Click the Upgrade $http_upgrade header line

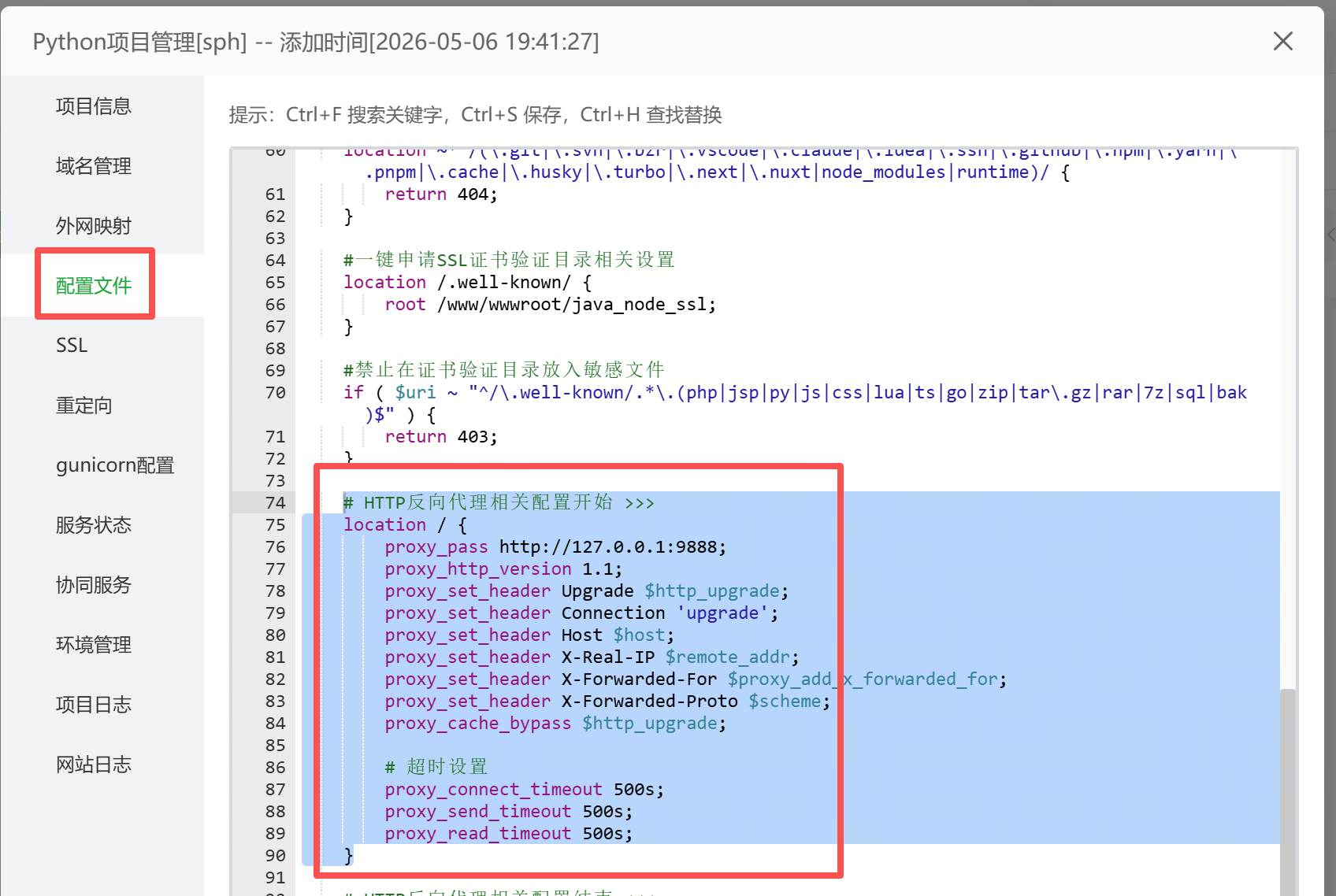click(x=587, y=591)
